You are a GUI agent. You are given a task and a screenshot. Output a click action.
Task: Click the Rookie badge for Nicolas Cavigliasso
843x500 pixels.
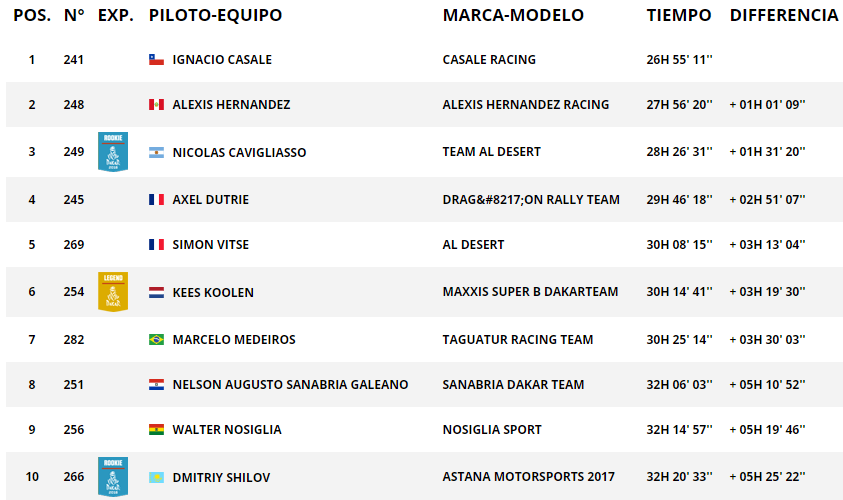tap(113, 151)
